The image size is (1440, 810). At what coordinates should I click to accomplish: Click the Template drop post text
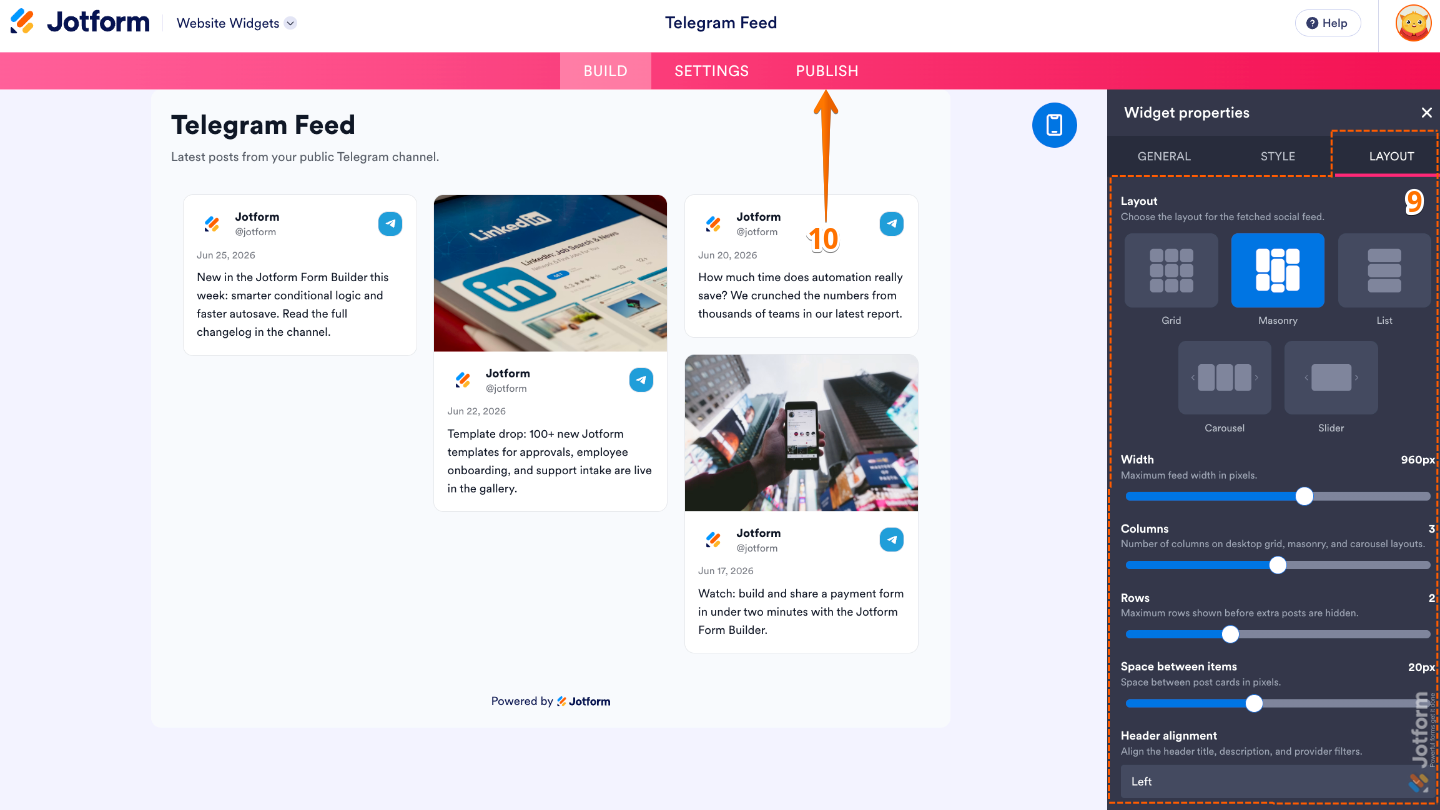[549, 461]
